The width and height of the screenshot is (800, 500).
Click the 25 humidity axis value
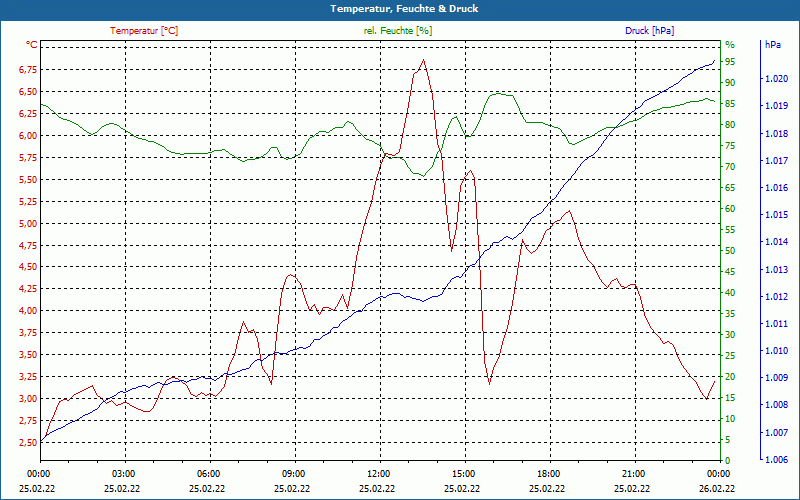(x=730, y=356)
